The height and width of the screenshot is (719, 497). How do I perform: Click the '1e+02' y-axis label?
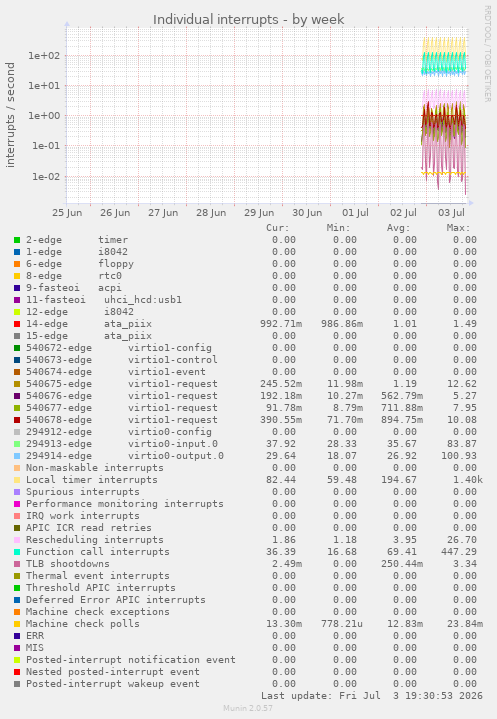44,56
